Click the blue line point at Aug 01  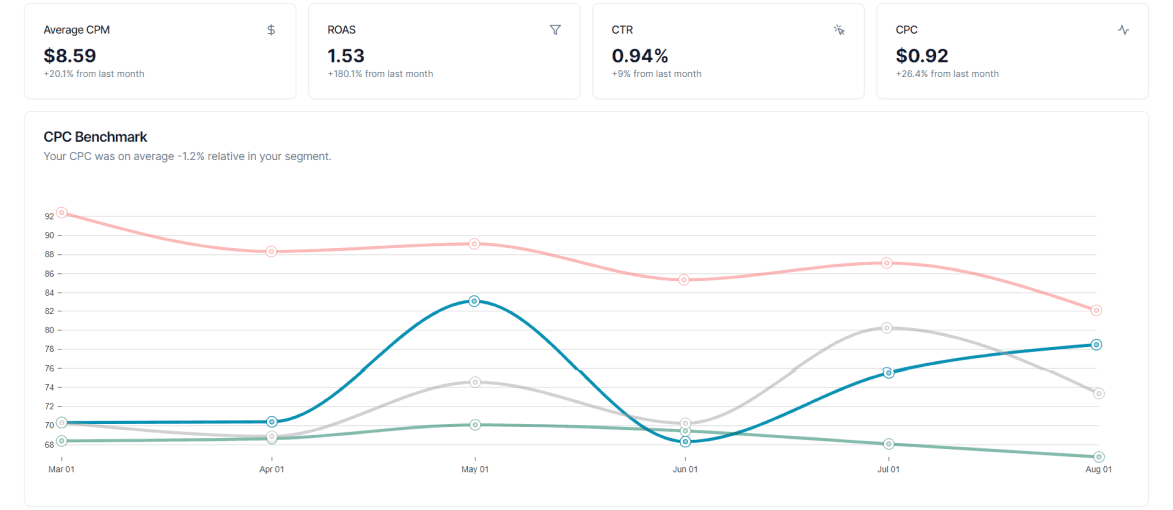[1096, 345]
